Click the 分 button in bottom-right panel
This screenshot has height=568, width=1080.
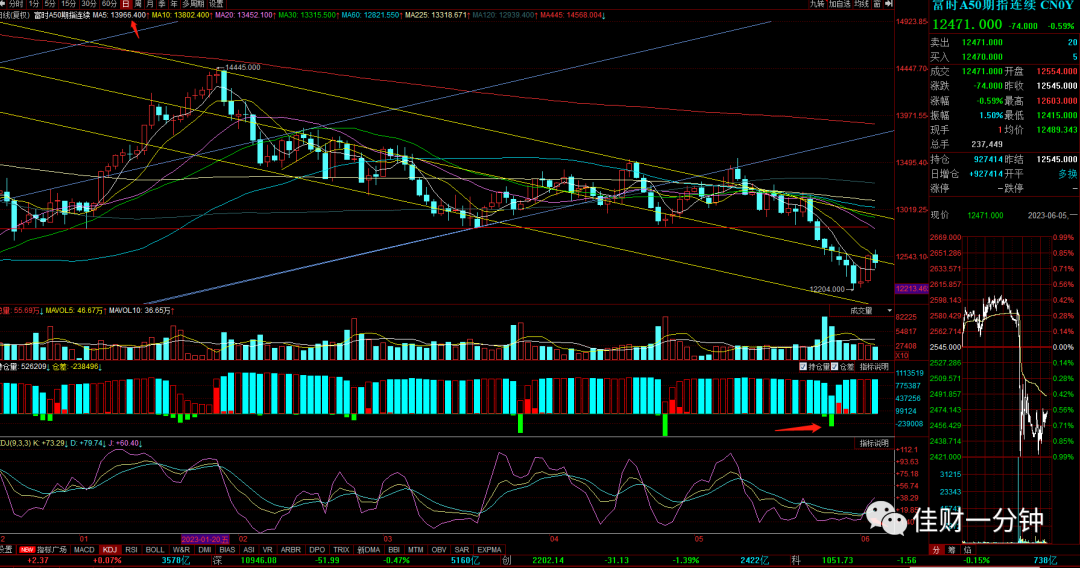(x=936, y=549)
